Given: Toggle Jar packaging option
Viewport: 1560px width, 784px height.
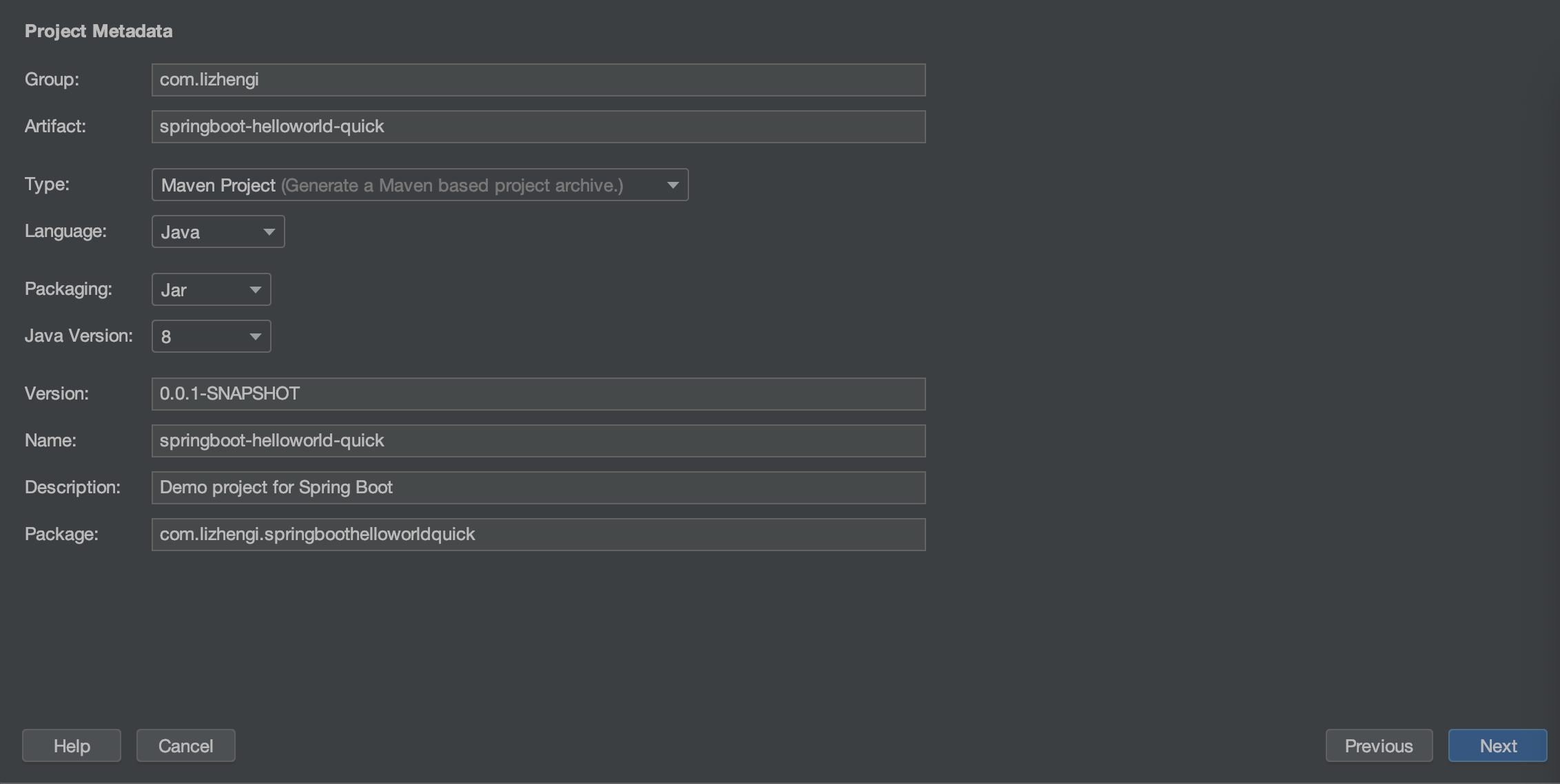Looking at the screenshot, I should 211,289.
